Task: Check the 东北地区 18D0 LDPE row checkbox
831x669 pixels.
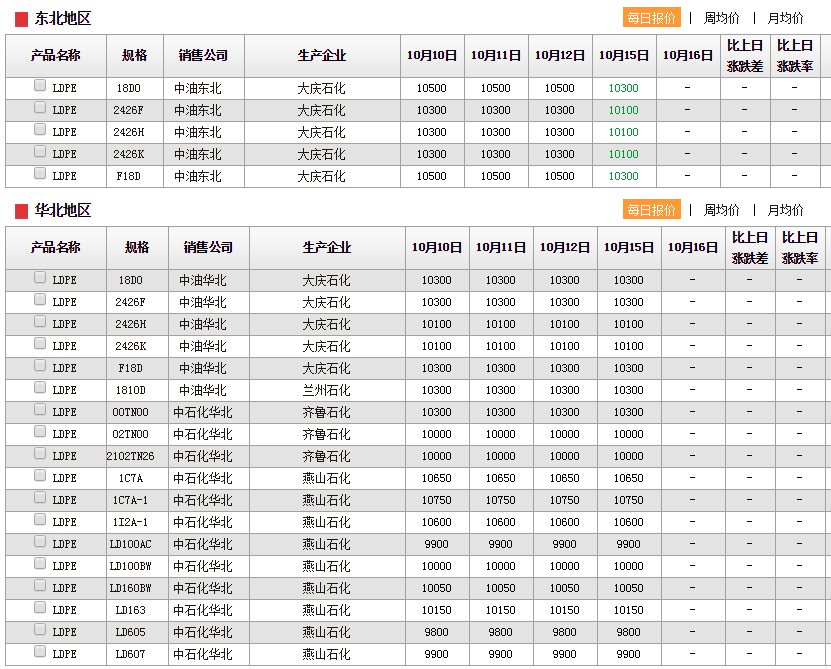Action: click(x=40, y=85)
